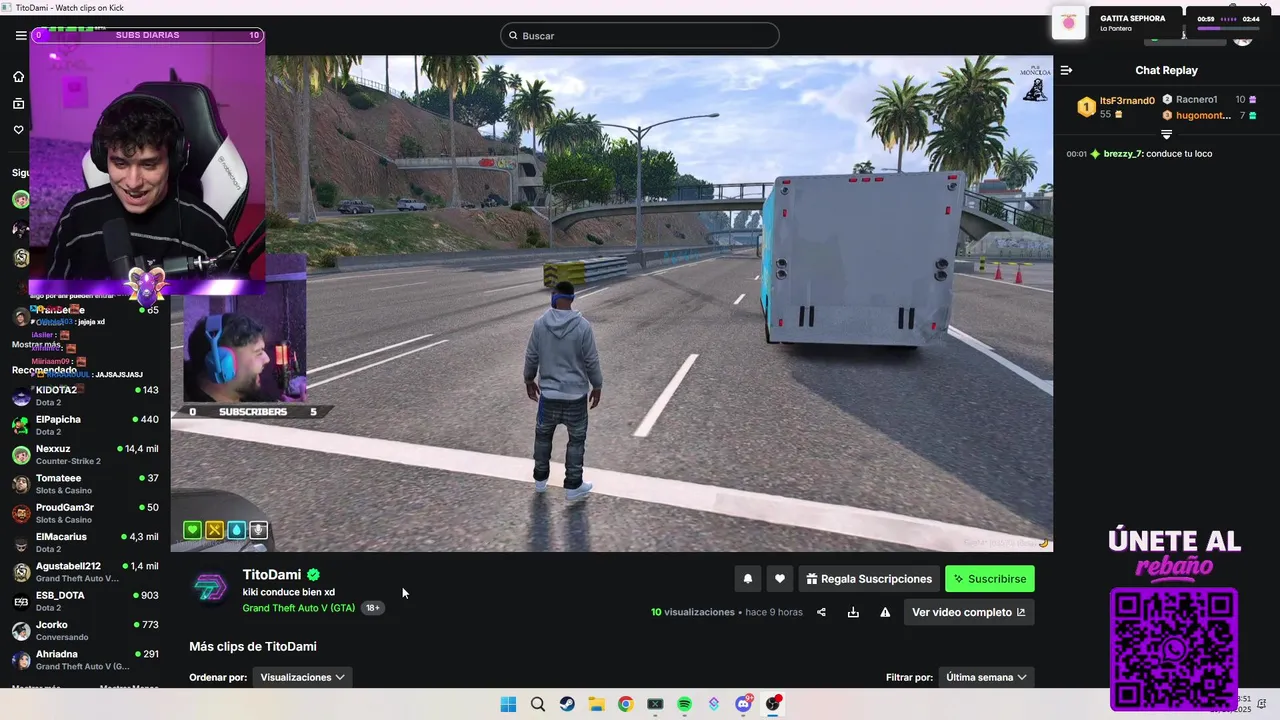Open Discord from taskbar
Screen dimensions: 1280x720
(743, 704)
